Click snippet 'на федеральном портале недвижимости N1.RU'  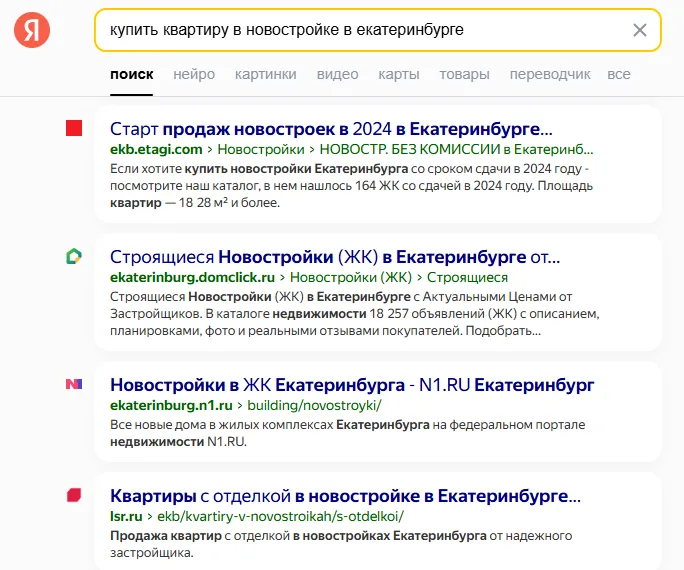pos(347,433)
